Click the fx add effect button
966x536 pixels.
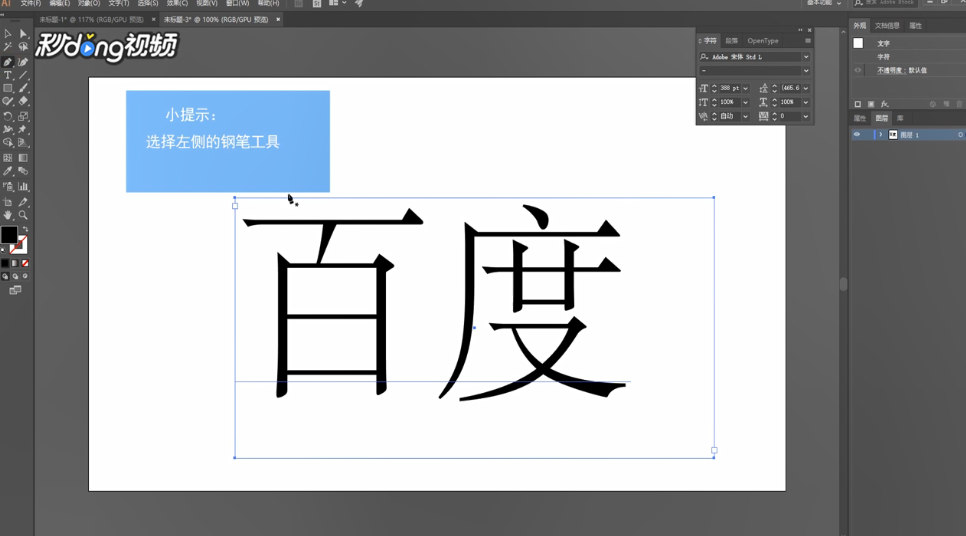pyautogui.click(x=885, y=104)
